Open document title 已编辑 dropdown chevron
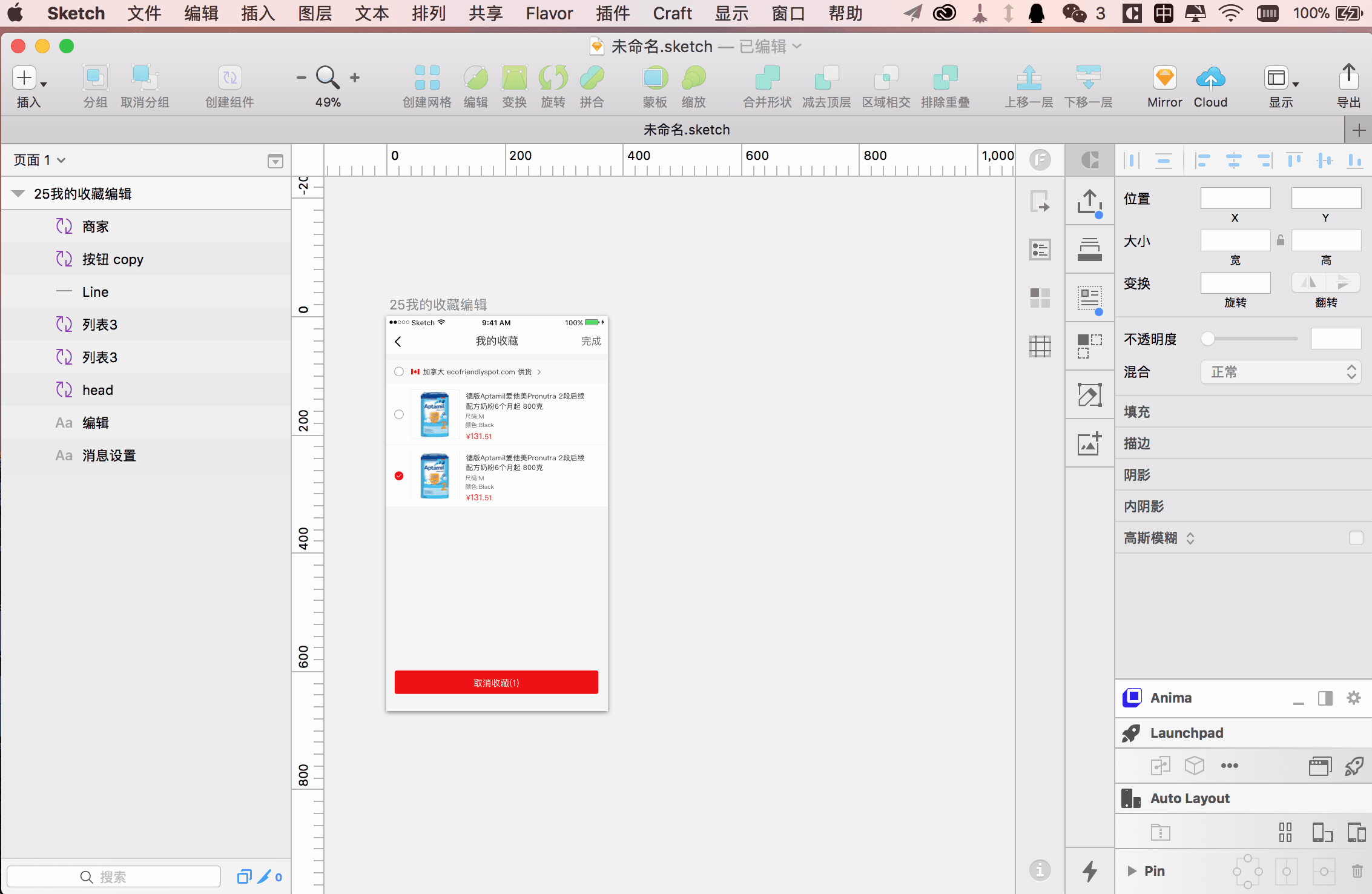This screenshot has width=1372, height=894. 797,46
